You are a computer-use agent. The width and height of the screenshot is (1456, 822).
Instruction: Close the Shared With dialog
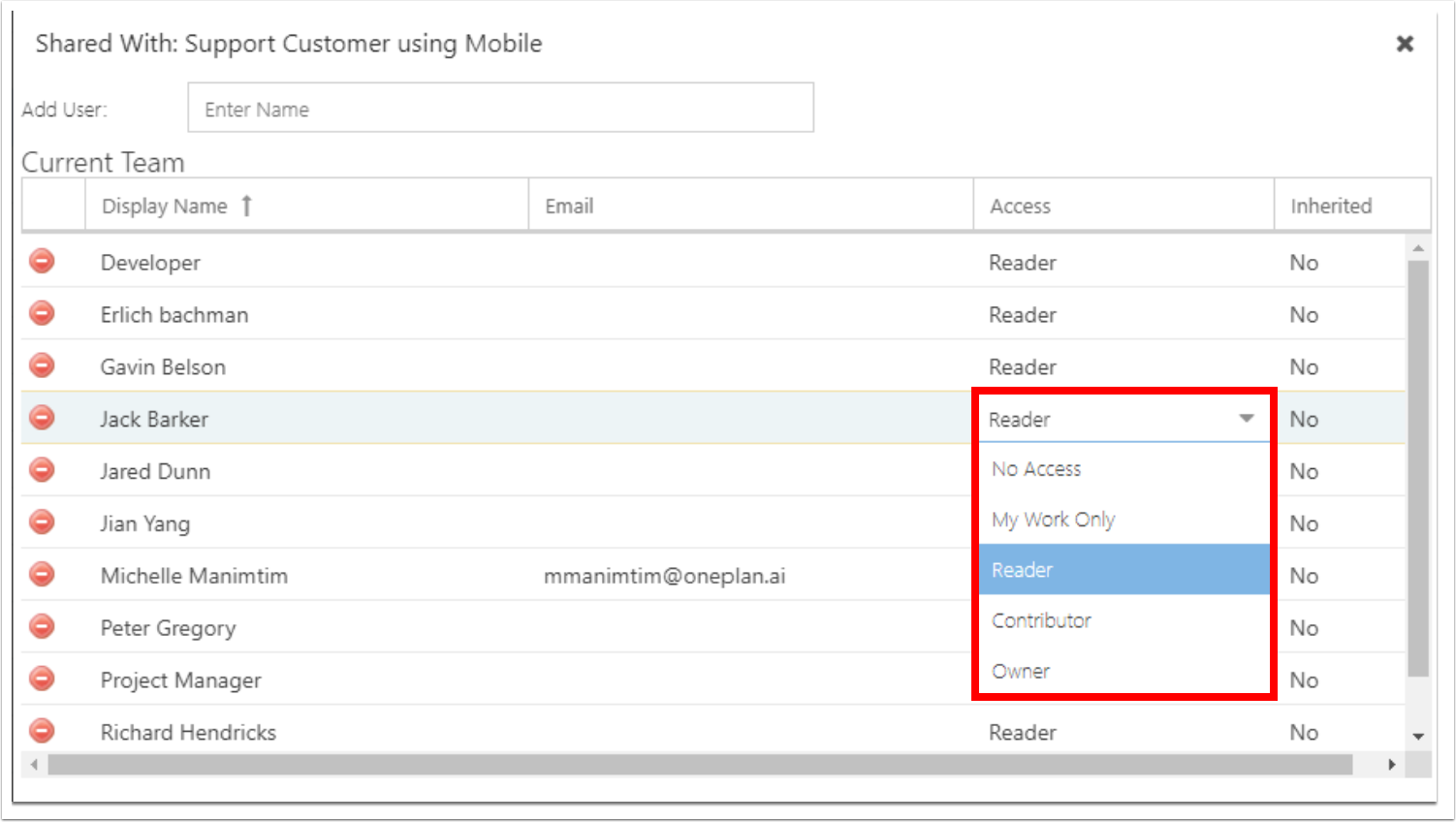click(1405, 44)
